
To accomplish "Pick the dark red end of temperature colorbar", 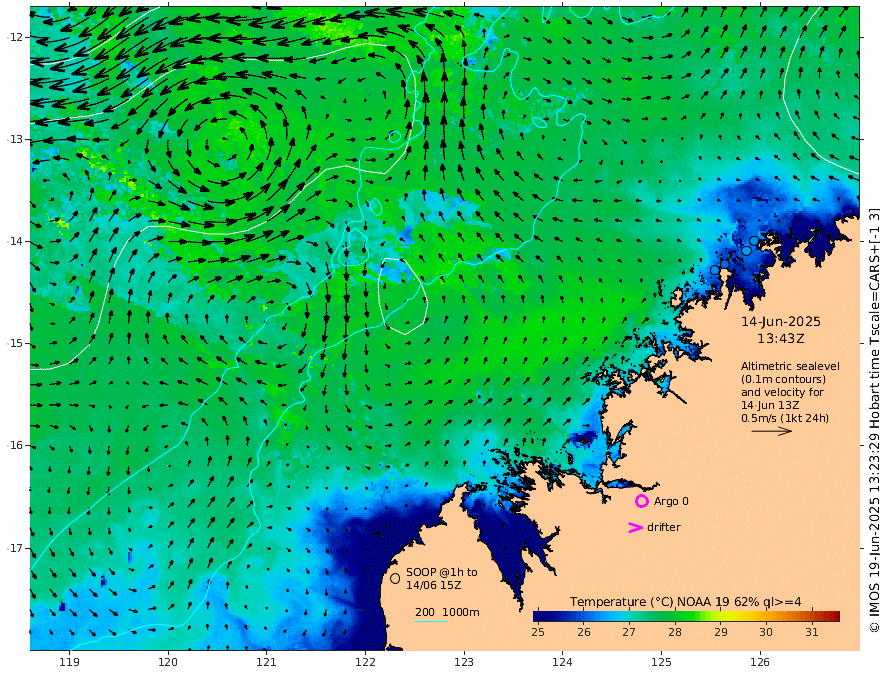I will [x=834, y=617].
